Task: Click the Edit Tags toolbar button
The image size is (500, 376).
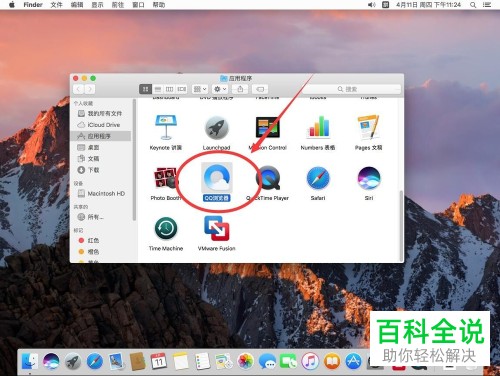Action: (260, 89)
